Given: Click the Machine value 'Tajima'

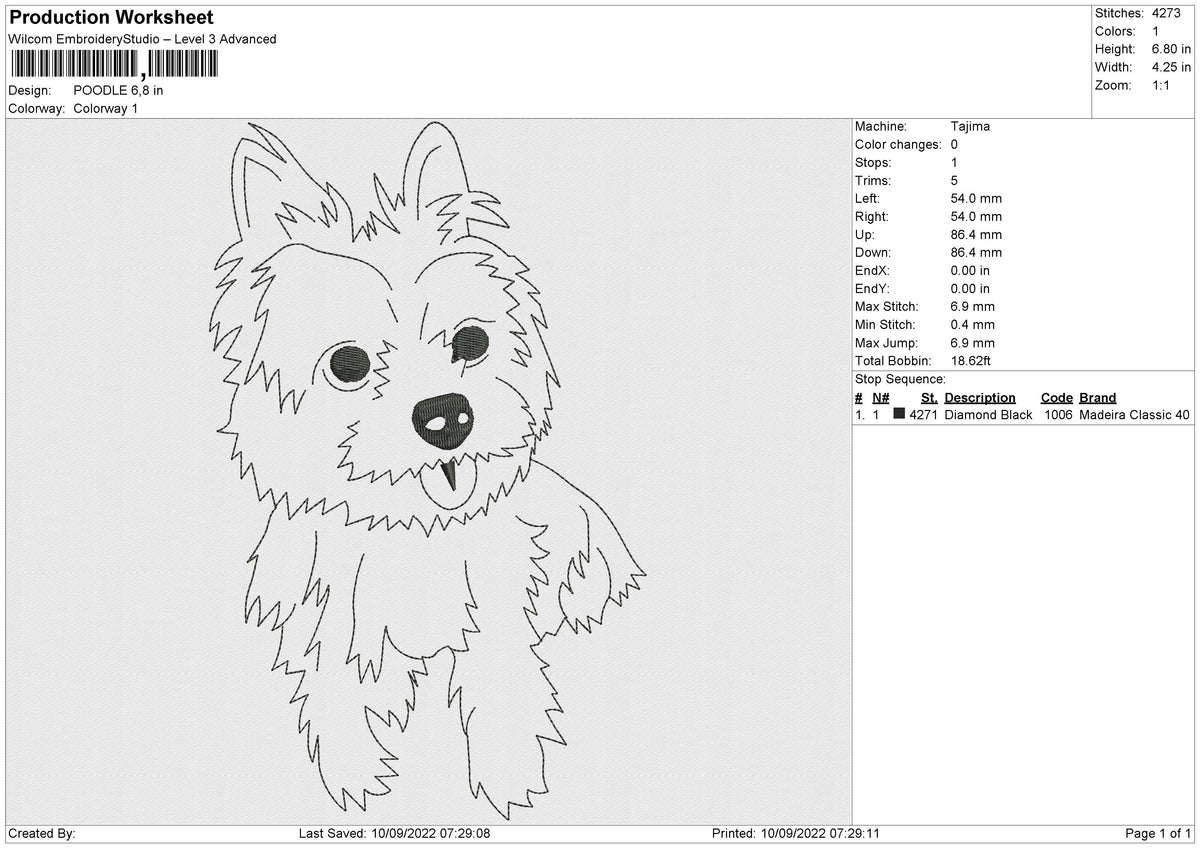Looking at the screenshot, I should click(971, 127).
